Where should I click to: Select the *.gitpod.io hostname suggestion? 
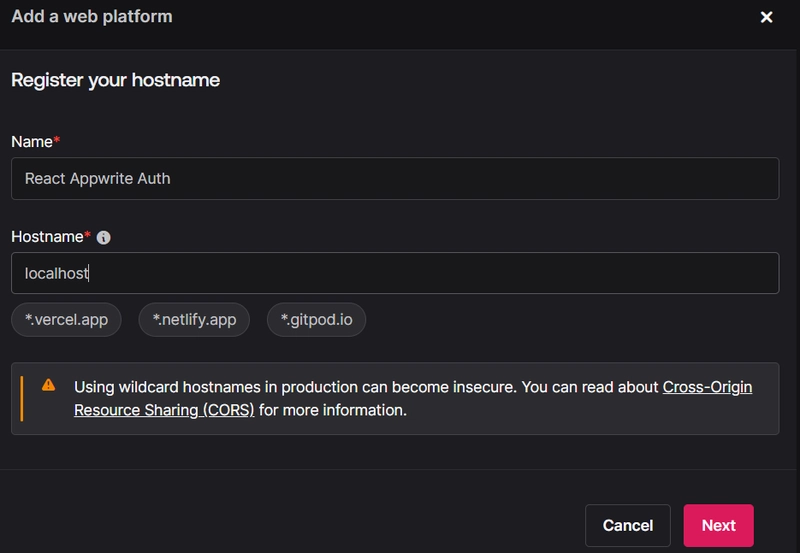pyautogui.click(x=316, y=320)
